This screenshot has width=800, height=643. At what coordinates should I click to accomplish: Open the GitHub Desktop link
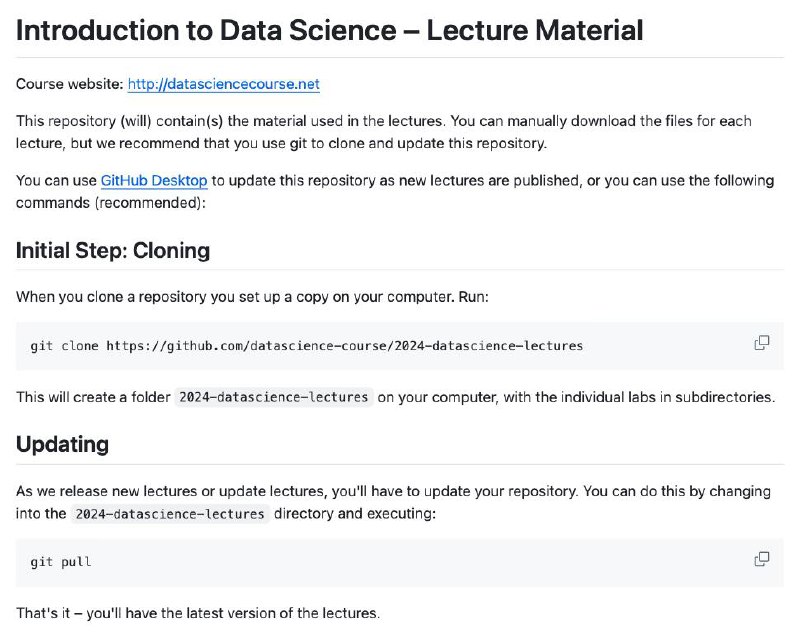point(154,181)
